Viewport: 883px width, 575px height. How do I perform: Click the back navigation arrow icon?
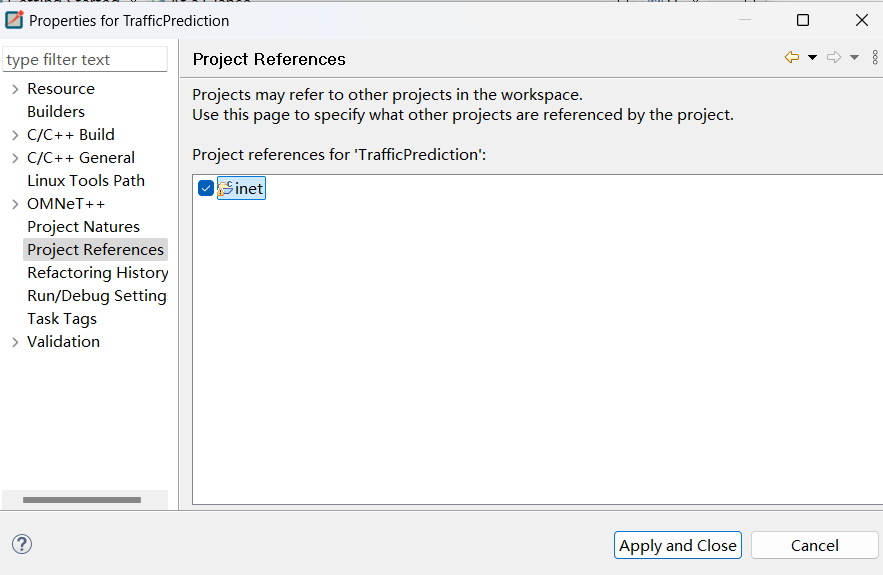(792, 58)
